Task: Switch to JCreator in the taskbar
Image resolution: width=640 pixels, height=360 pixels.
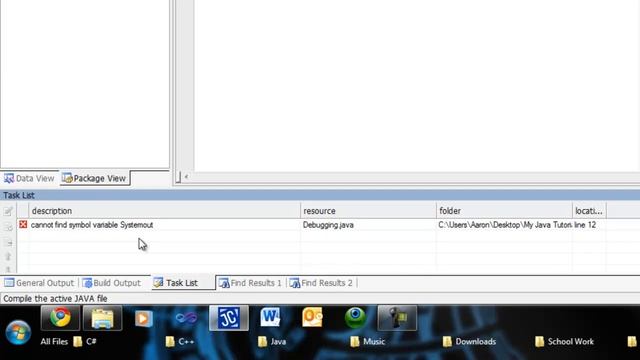Action: coord(229,318)
